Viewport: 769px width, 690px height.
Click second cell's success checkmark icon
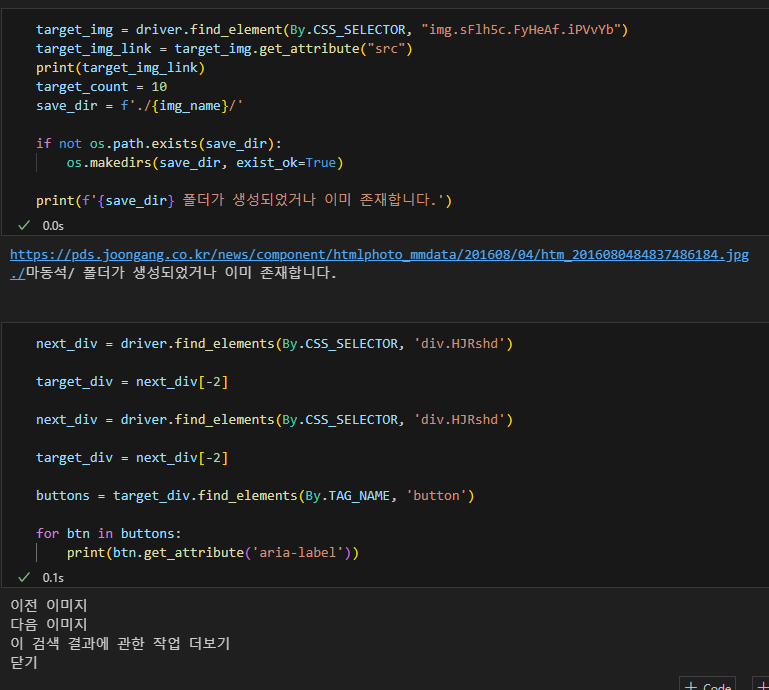coord(24,578)
